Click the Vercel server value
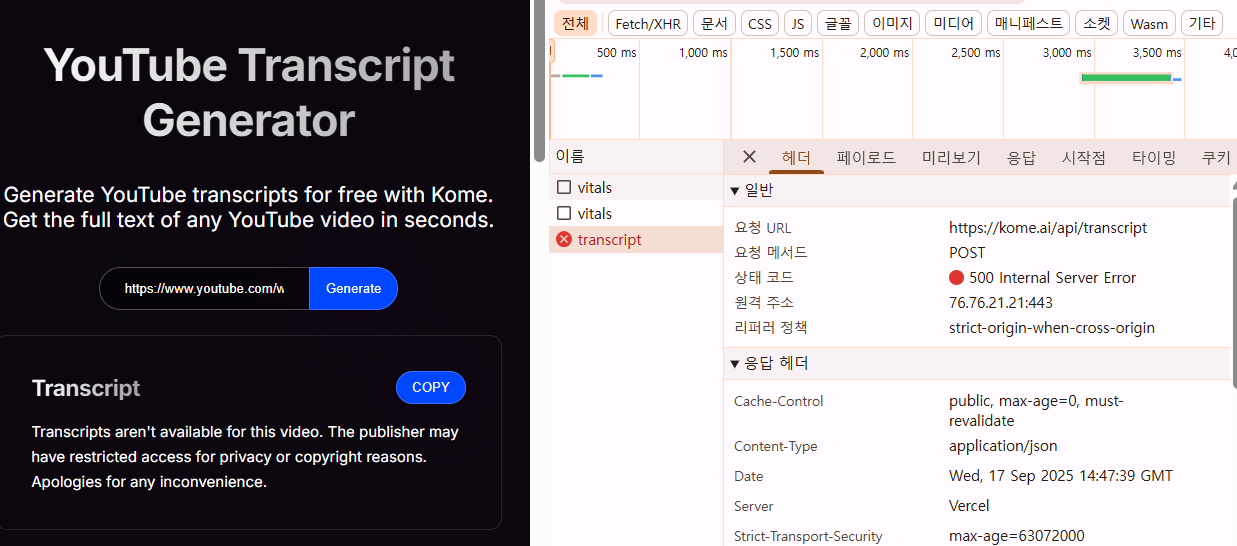The height and width of the screenshot is (546, 1237). pos(969,506)
